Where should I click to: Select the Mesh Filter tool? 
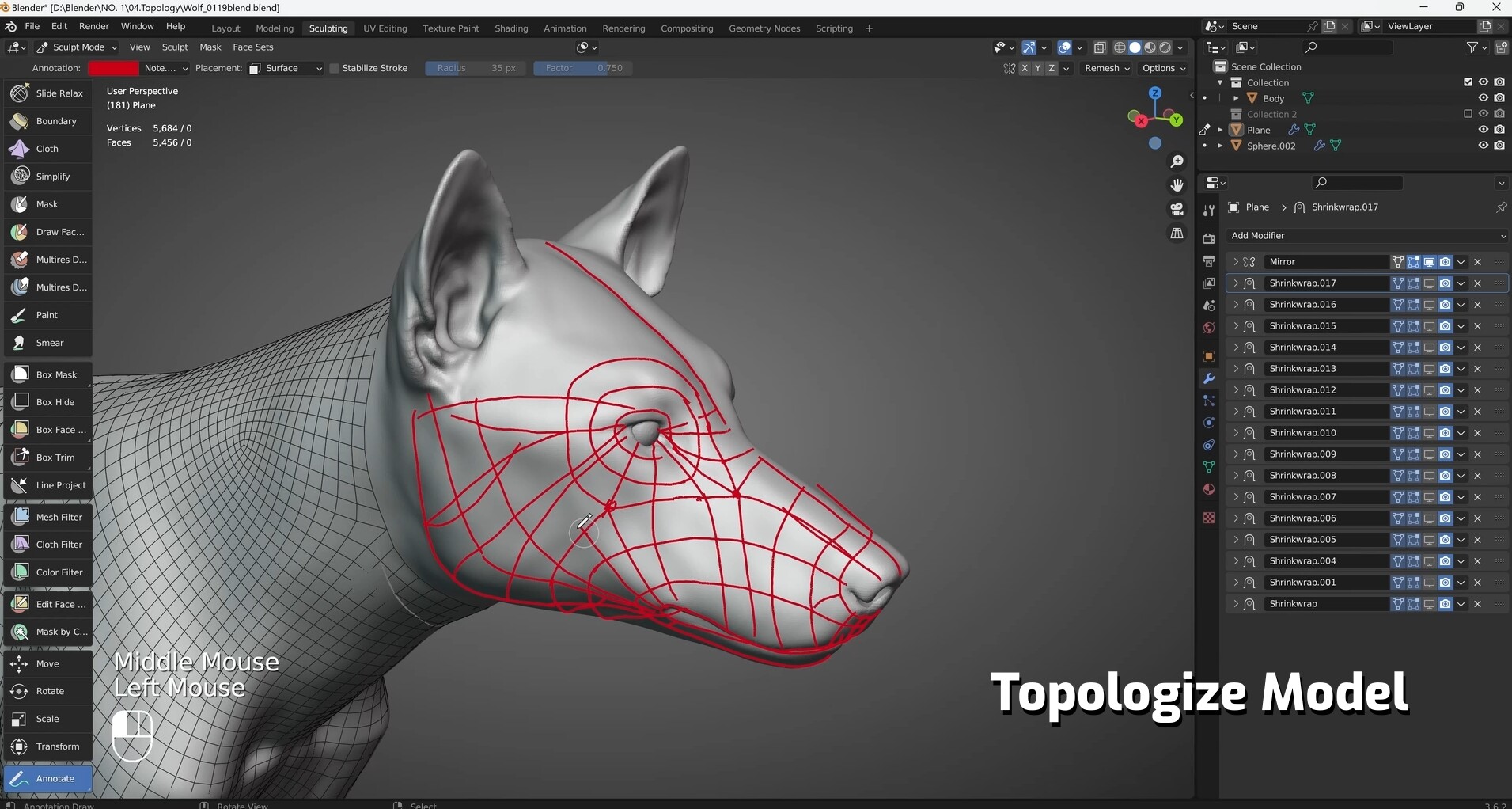pos(49,516)
